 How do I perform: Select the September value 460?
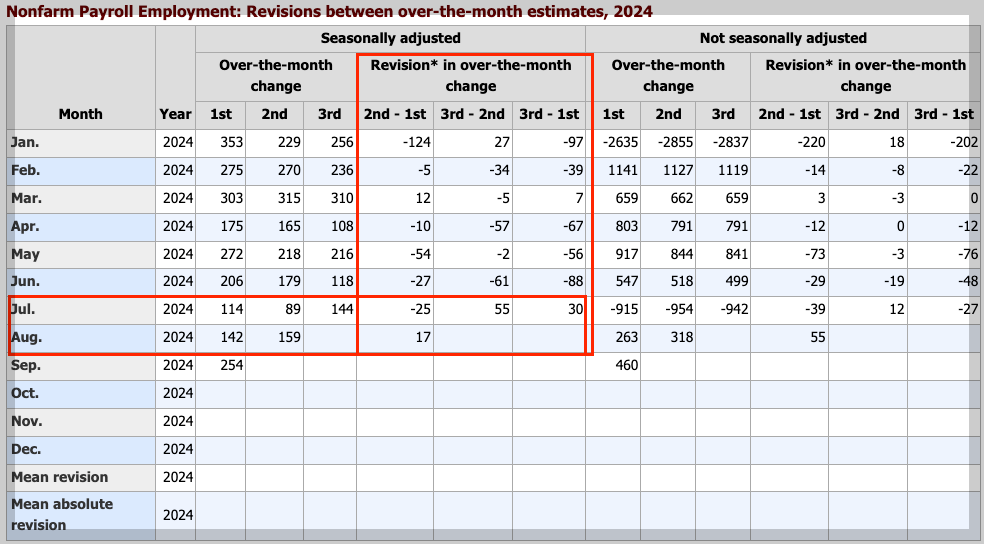[627, 365]
